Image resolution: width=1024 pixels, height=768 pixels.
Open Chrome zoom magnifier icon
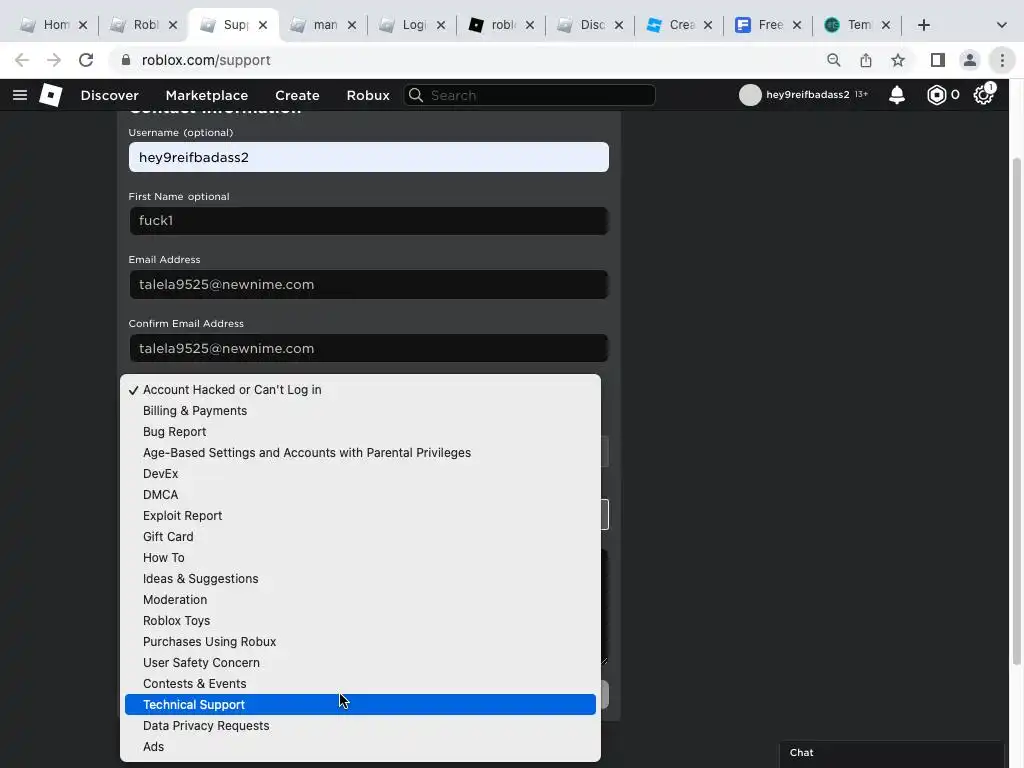[833, 60]
